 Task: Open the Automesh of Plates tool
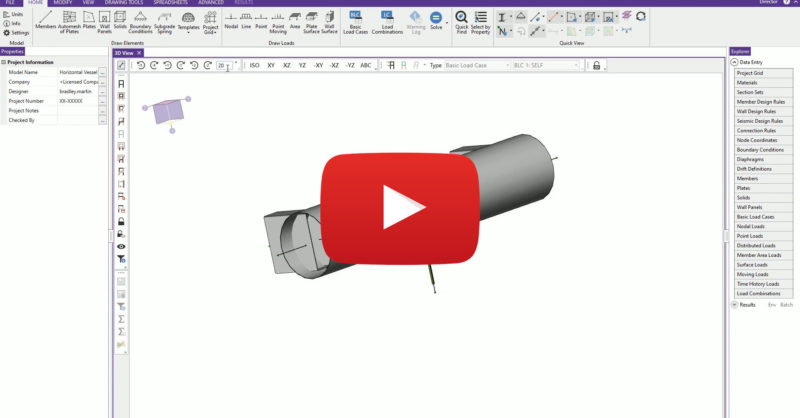click(69, 20)
